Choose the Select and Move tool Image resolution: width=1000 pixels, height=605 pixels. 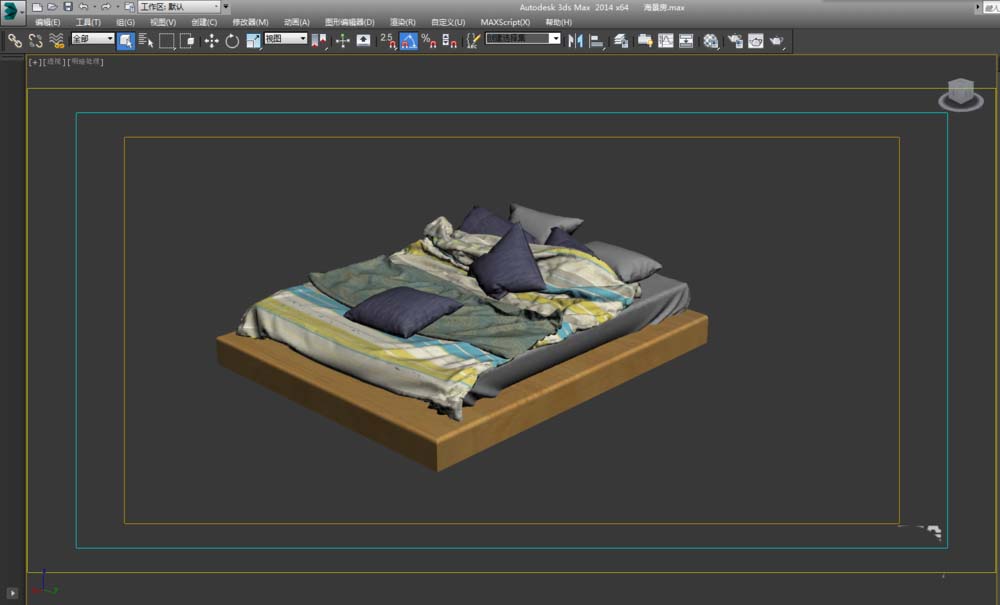point(211,40)
